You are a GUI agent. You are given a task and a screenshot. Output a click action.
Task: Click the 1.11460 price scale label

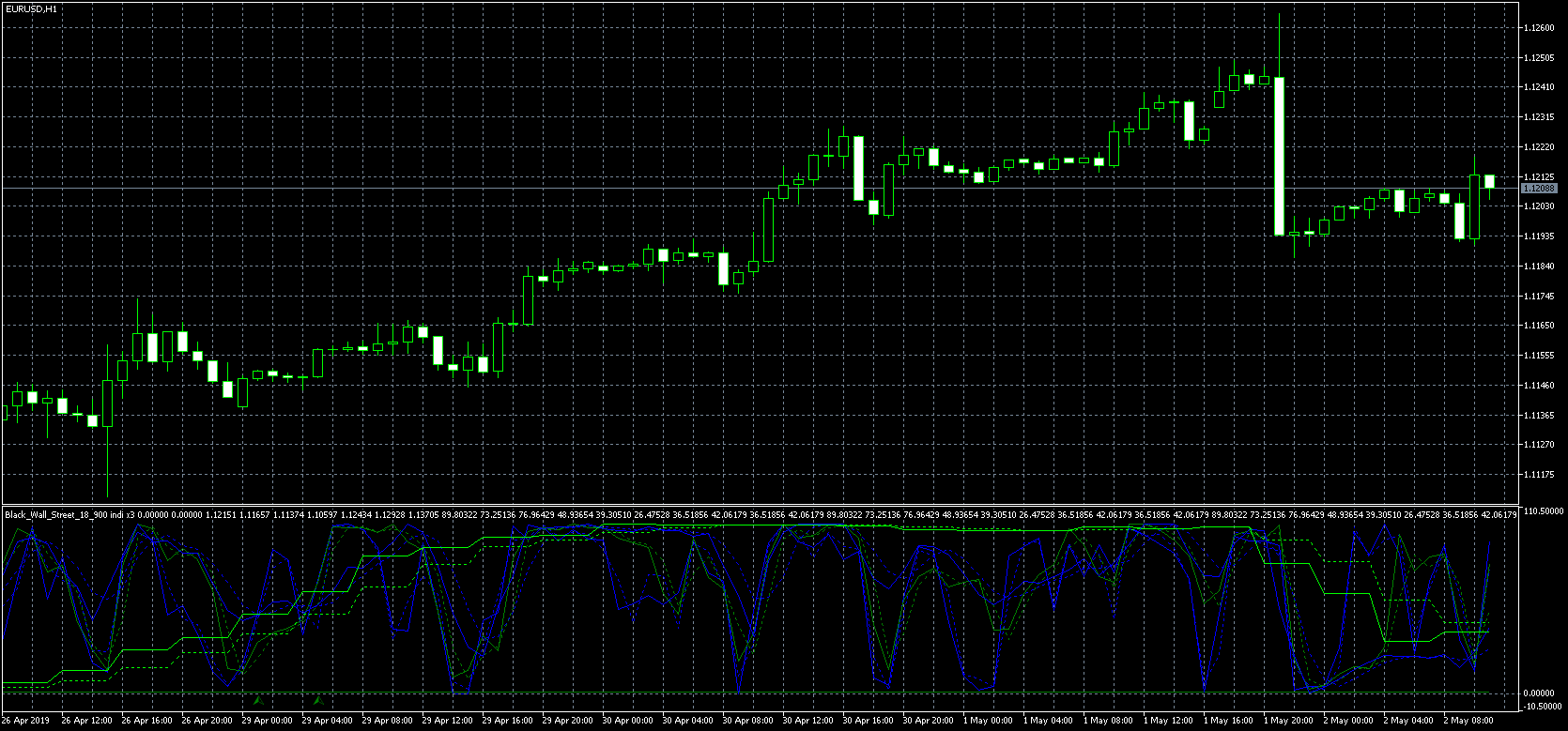tap(1541, 386)
